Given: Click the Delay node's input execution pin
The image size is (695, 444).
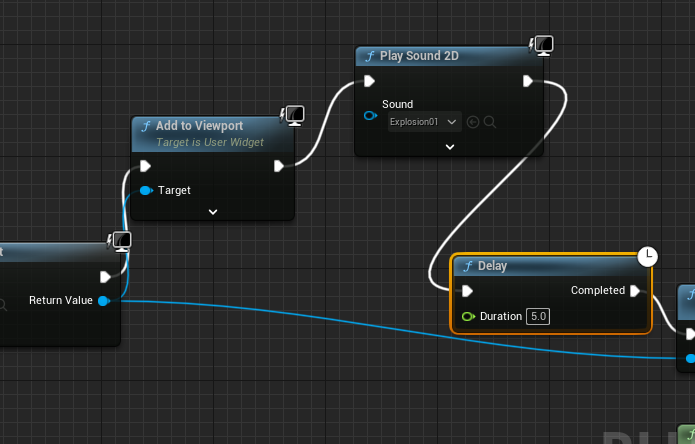Looking at the screenshot, I should coord(467,291).
